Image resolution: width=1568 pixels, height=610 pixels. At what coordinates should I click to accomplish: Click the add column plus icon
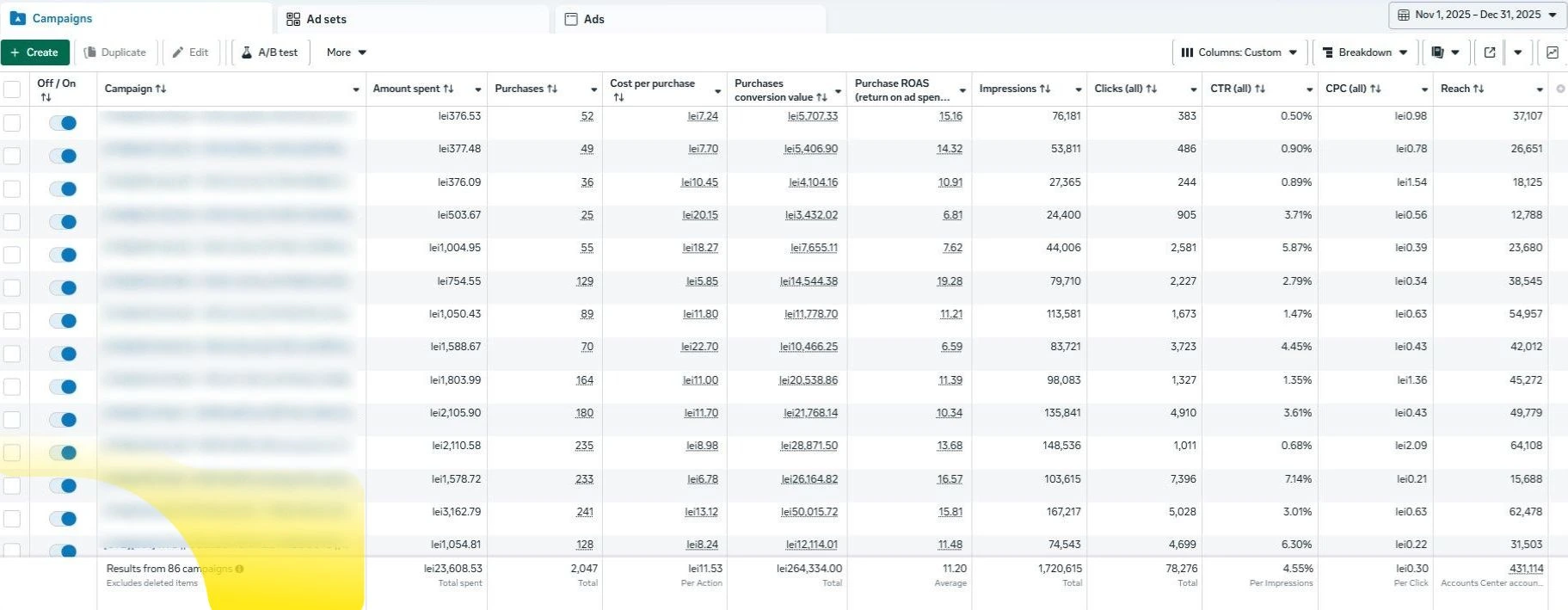(1560, 89)
